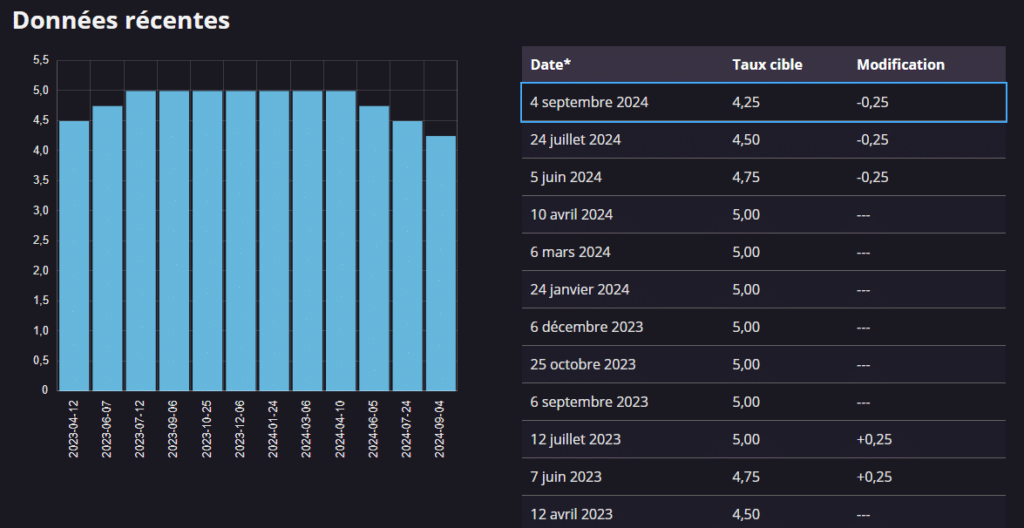Select the "5 juin 2024" date cell
Viewport: 1024px width, 528px height.
(x=566, y=177)
